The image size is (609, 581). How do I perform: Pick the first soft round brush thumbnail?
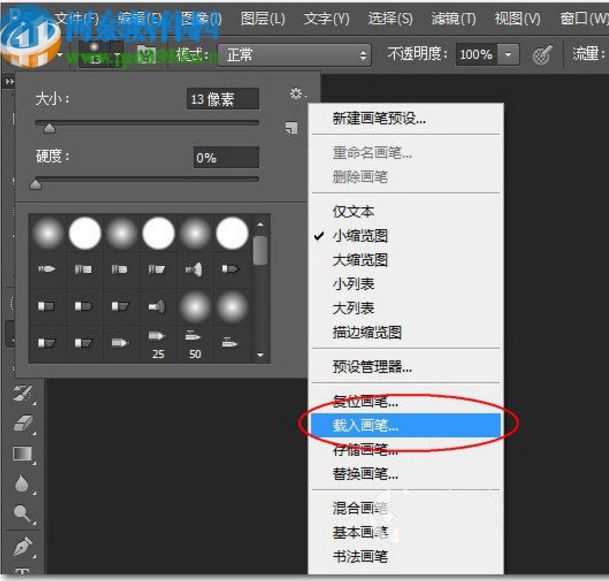tap(48, 233)
